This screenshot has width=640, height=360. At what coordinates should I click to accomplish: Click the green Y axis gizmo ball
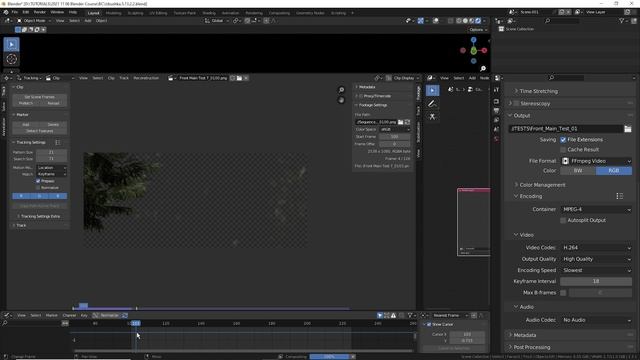point(473,51)
